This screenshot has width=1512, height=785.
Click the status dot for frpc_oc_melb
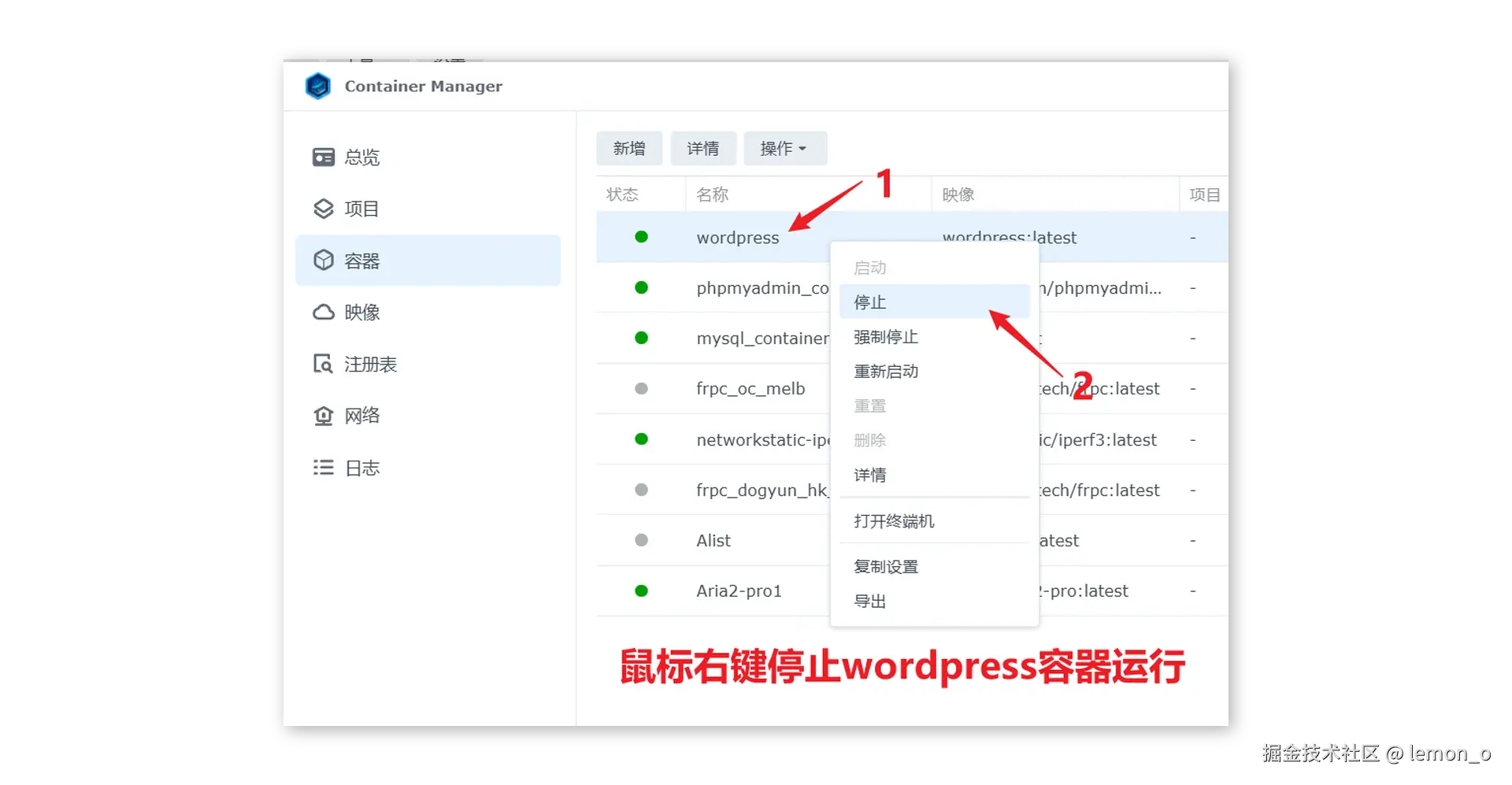coord(642,388)
